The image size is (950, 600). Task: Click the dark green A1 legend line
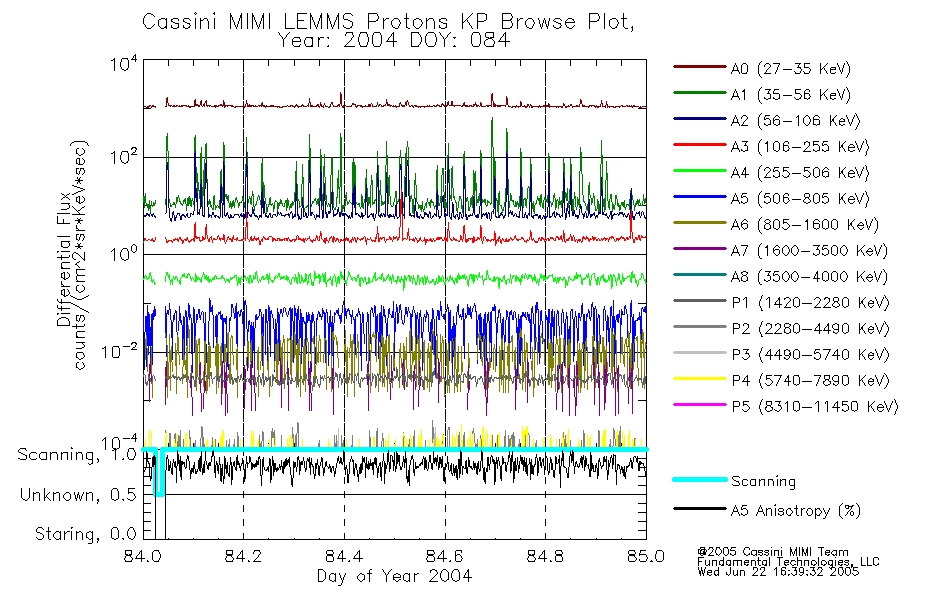pyautogui.click(x=700, y=93)
